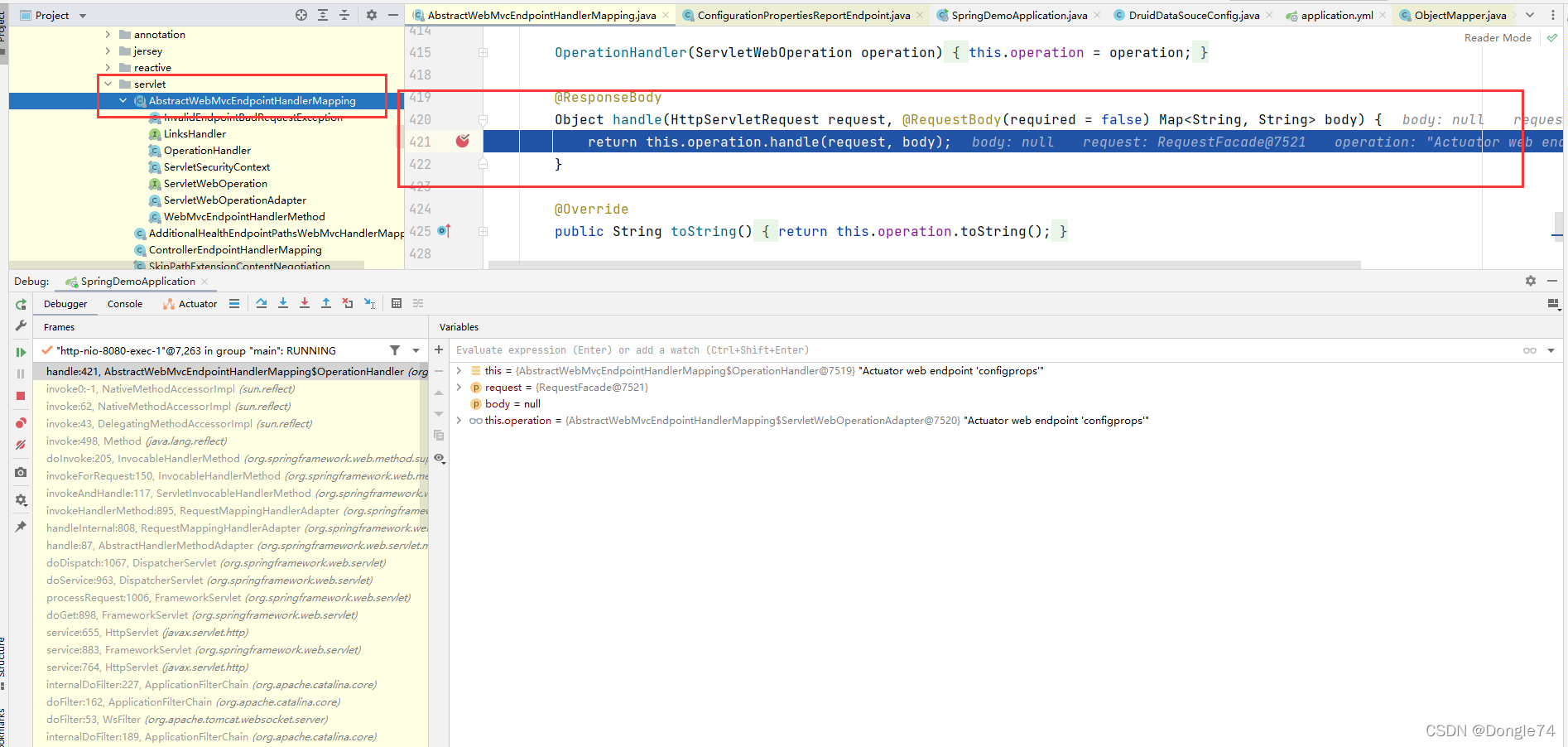Open Project view dropdown
The width and height of the screenshot is (1568, 747).
[x=82, y=16]
